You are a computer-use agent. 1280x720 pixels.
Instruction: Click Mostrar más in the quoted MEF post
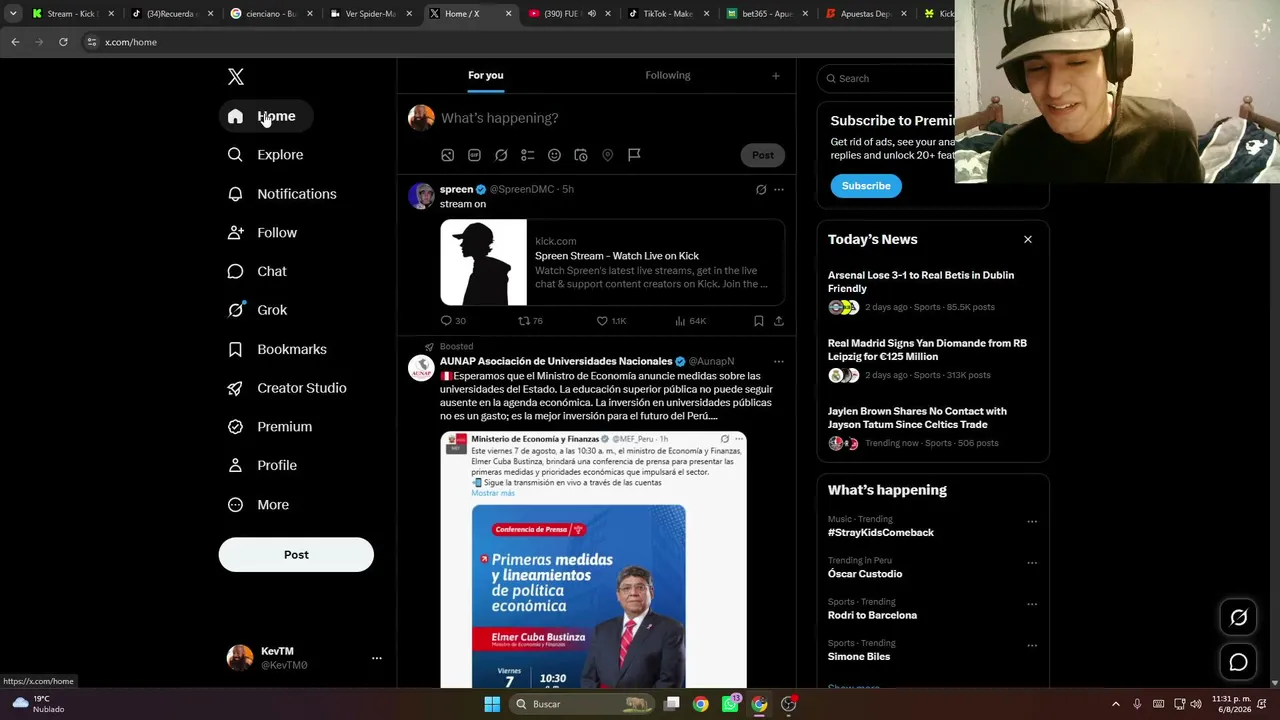[x=493, y=493]
